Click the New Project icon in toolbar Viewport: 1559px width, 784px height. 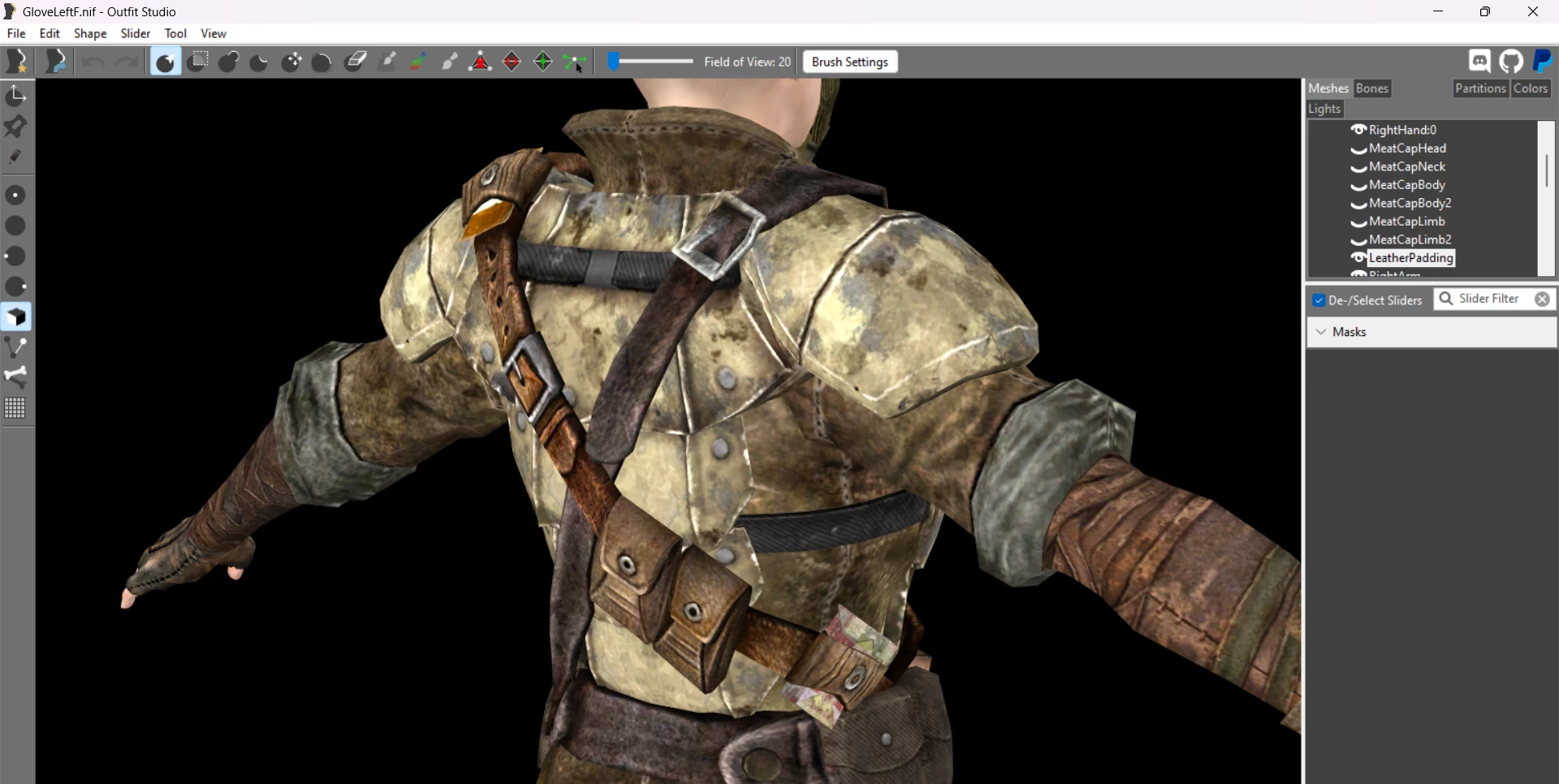[17, 62]
